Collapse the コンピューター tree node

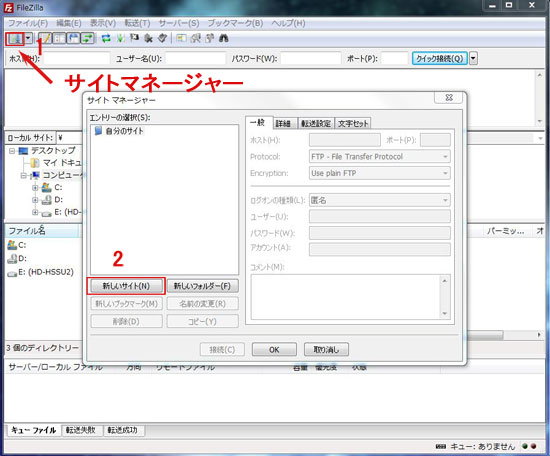tap(24, 175)
